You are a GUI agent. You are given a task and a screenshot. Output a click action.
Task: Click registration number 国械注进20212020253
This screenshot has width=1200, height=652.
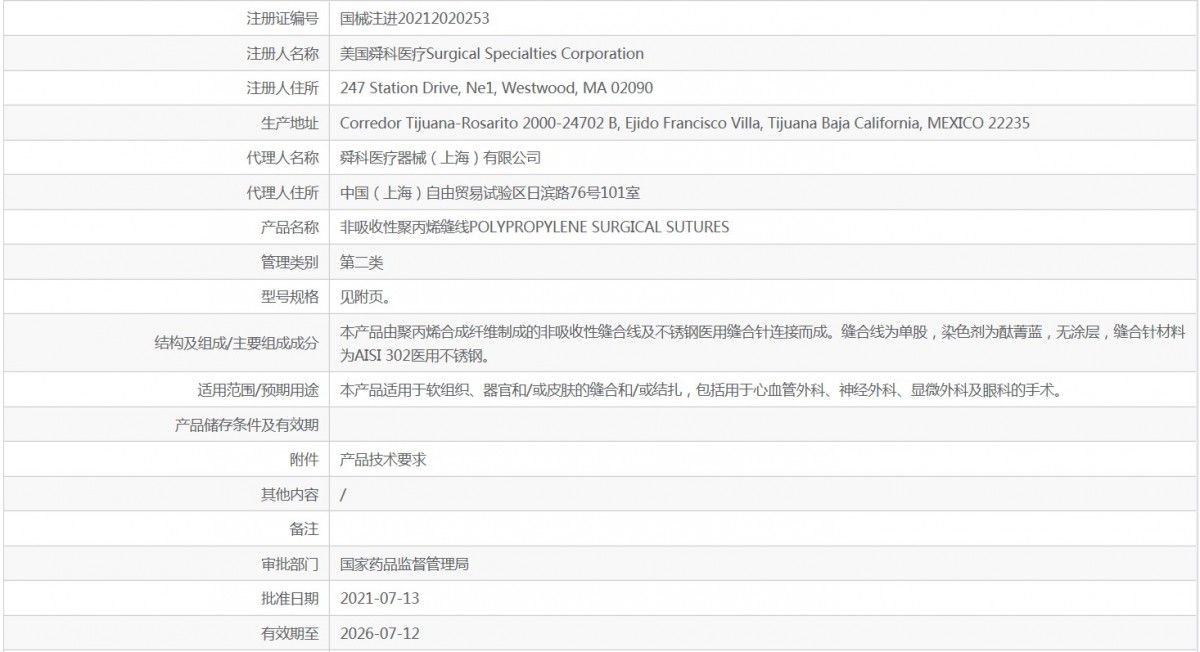tap(415, 18)
